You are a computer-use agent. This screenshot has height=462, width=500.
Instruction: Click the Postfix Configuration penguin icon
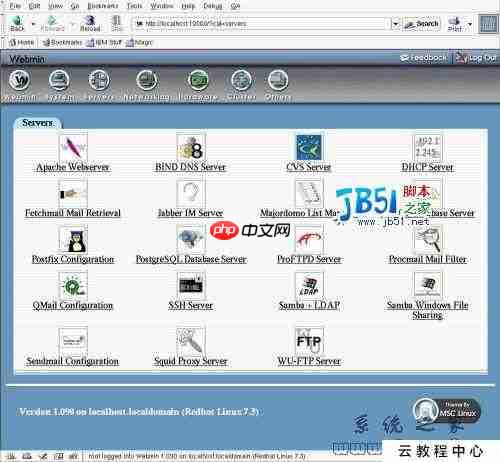73,239
